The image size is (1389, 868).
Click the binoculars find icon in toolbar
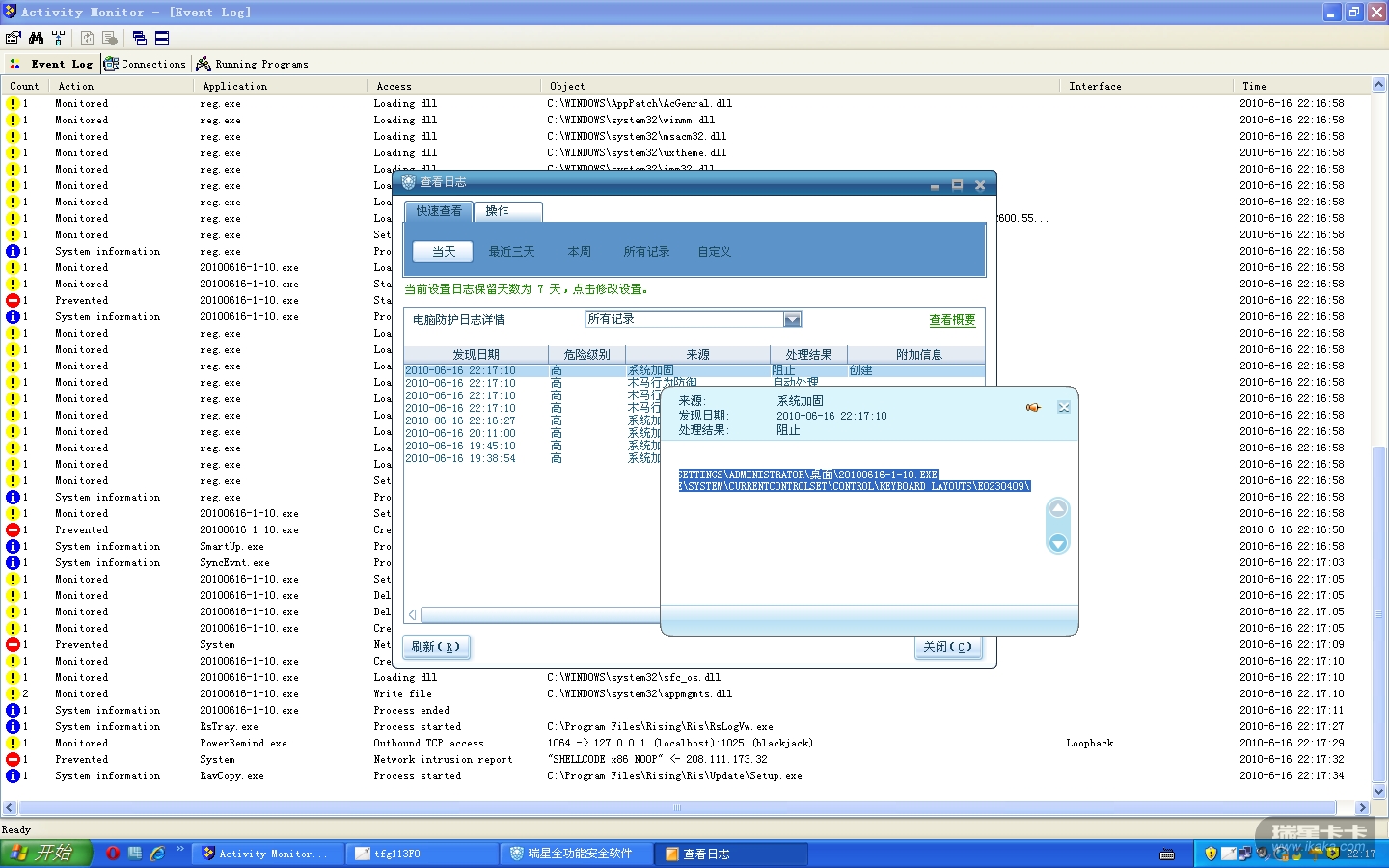(x=36, y=38)
